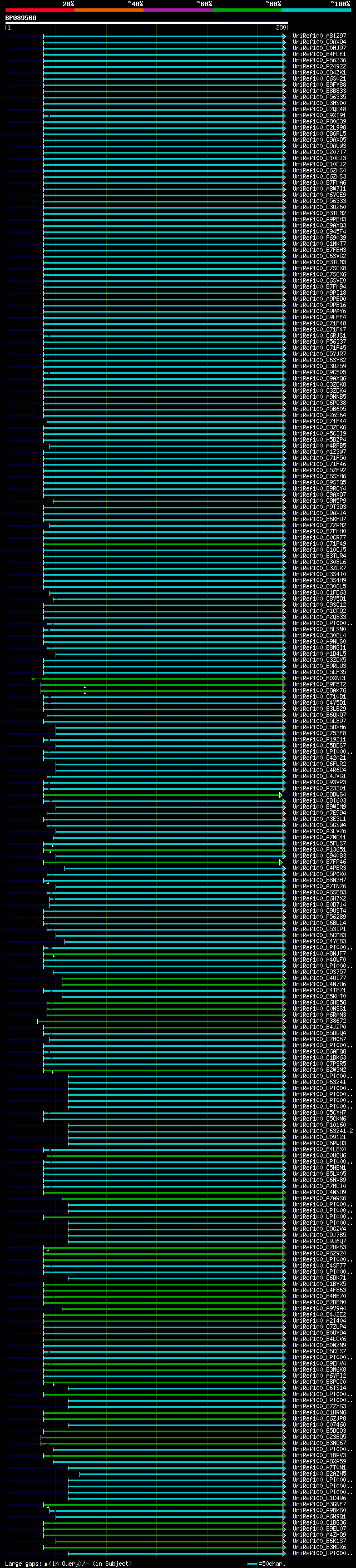Viewport: 356px width, 1568px height.
Task: Click the arrowhead ending UniRef100_B8BWG4 alignment
Action: pos(280,795)
